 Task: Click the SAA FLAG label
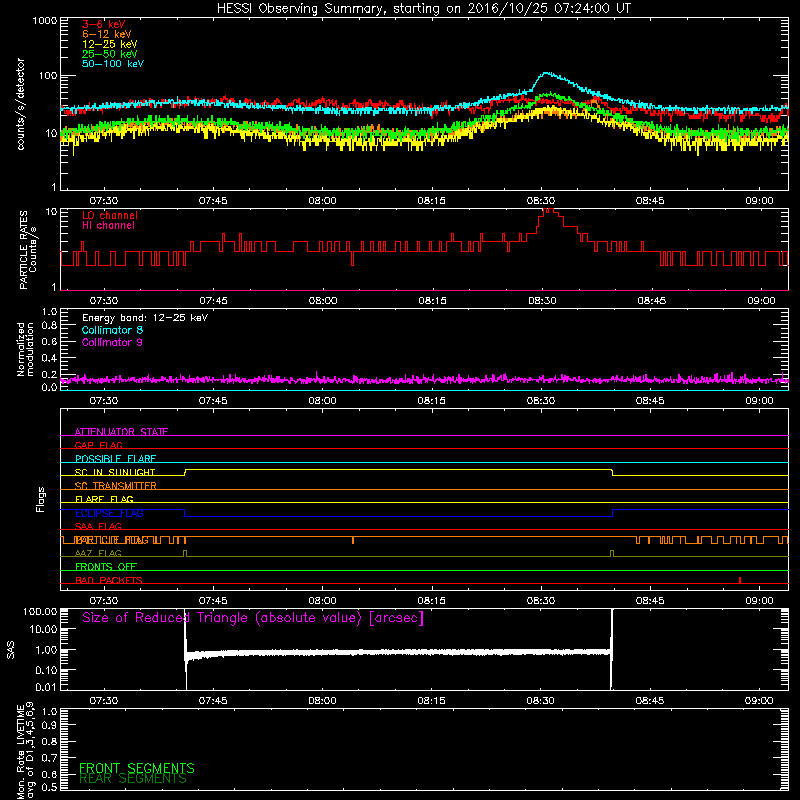[98, 526]
